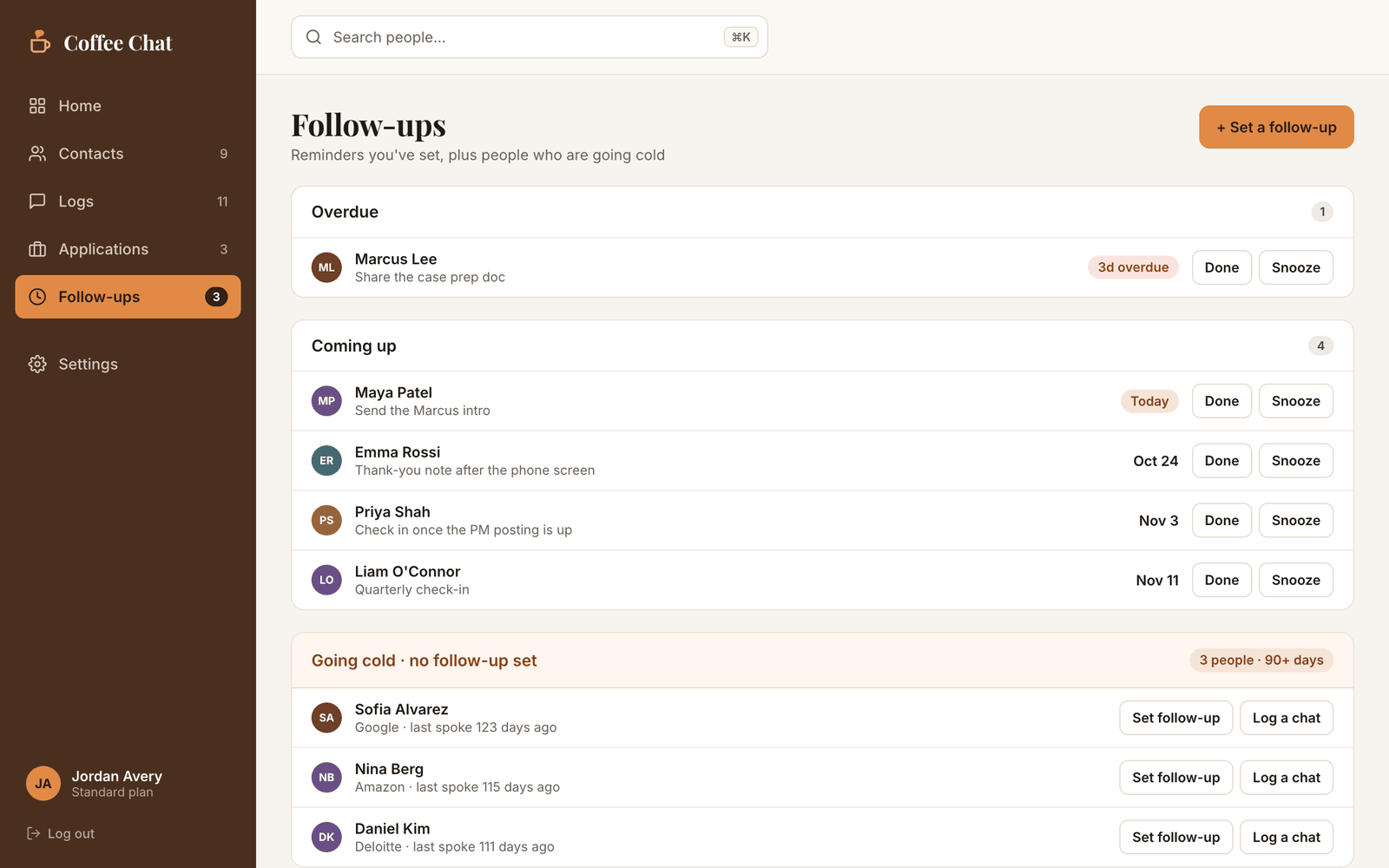Open the Applications section
Image resolution: width=1389 pixels, height=868 pixels.
click(128, 249)
